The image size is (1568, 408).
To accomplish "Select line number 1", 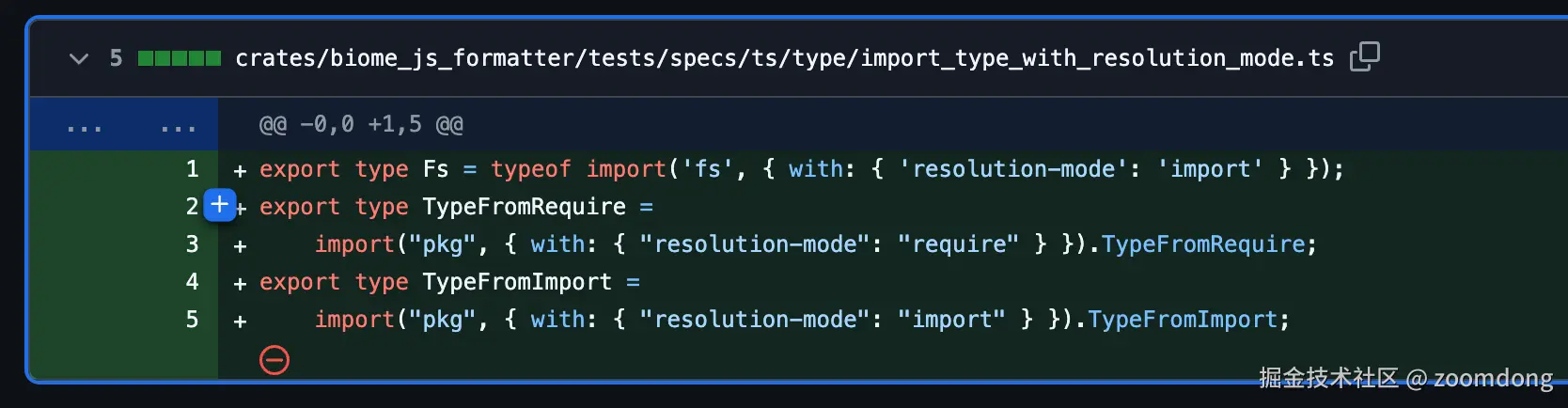I will click(x=192, y=169).
